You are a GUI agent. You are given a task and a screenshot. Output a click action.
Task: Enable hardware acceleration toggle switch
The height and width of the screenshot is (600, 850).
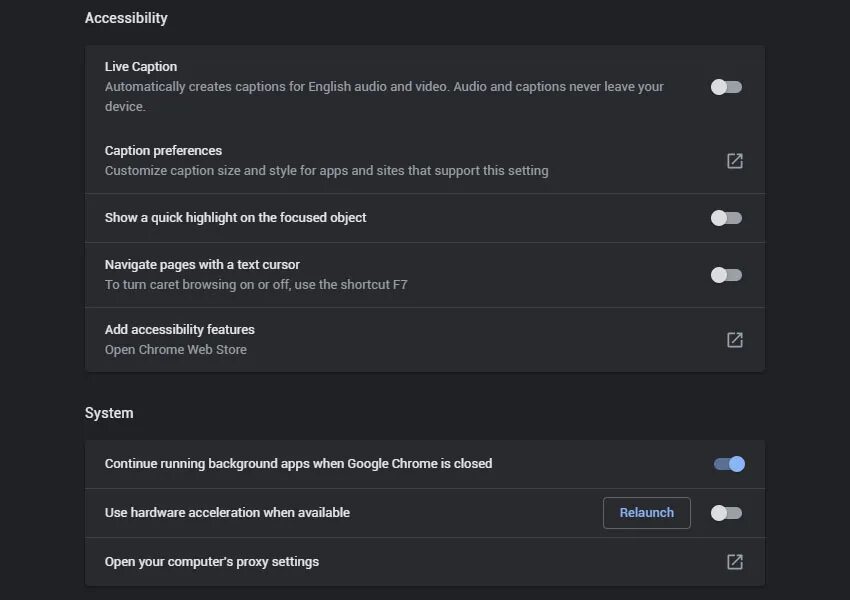tap(726, 513)
